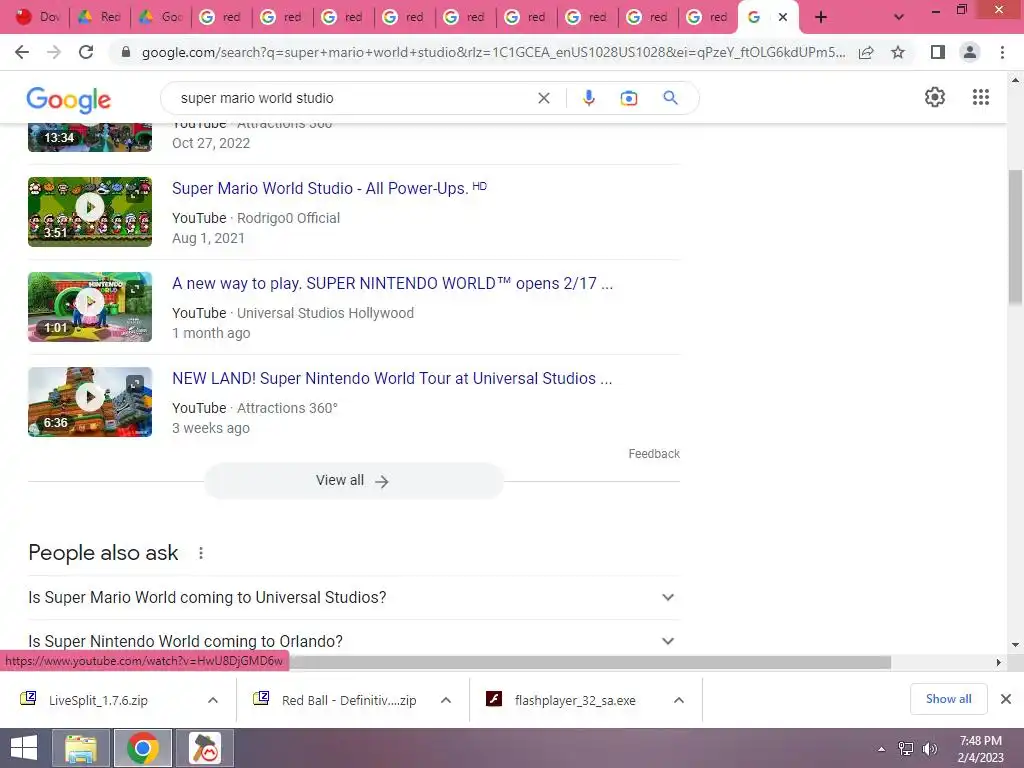Play the 6:36 Super Nintendo World thumbnail
Image resolution: width=1024 pixels, height=768 pixels.
pos(90,402)
